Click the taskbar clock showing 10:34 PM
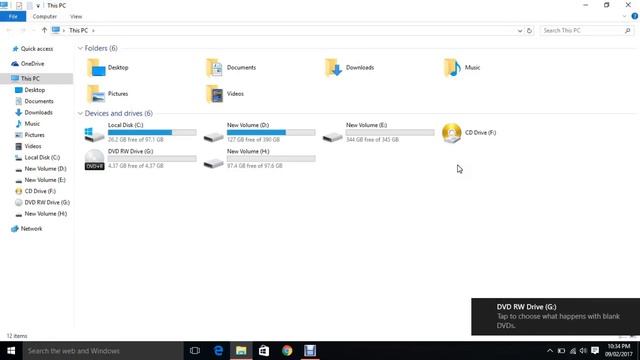This screenshot has width=640, height=360. pyautogui.click(x=619, y=351)
